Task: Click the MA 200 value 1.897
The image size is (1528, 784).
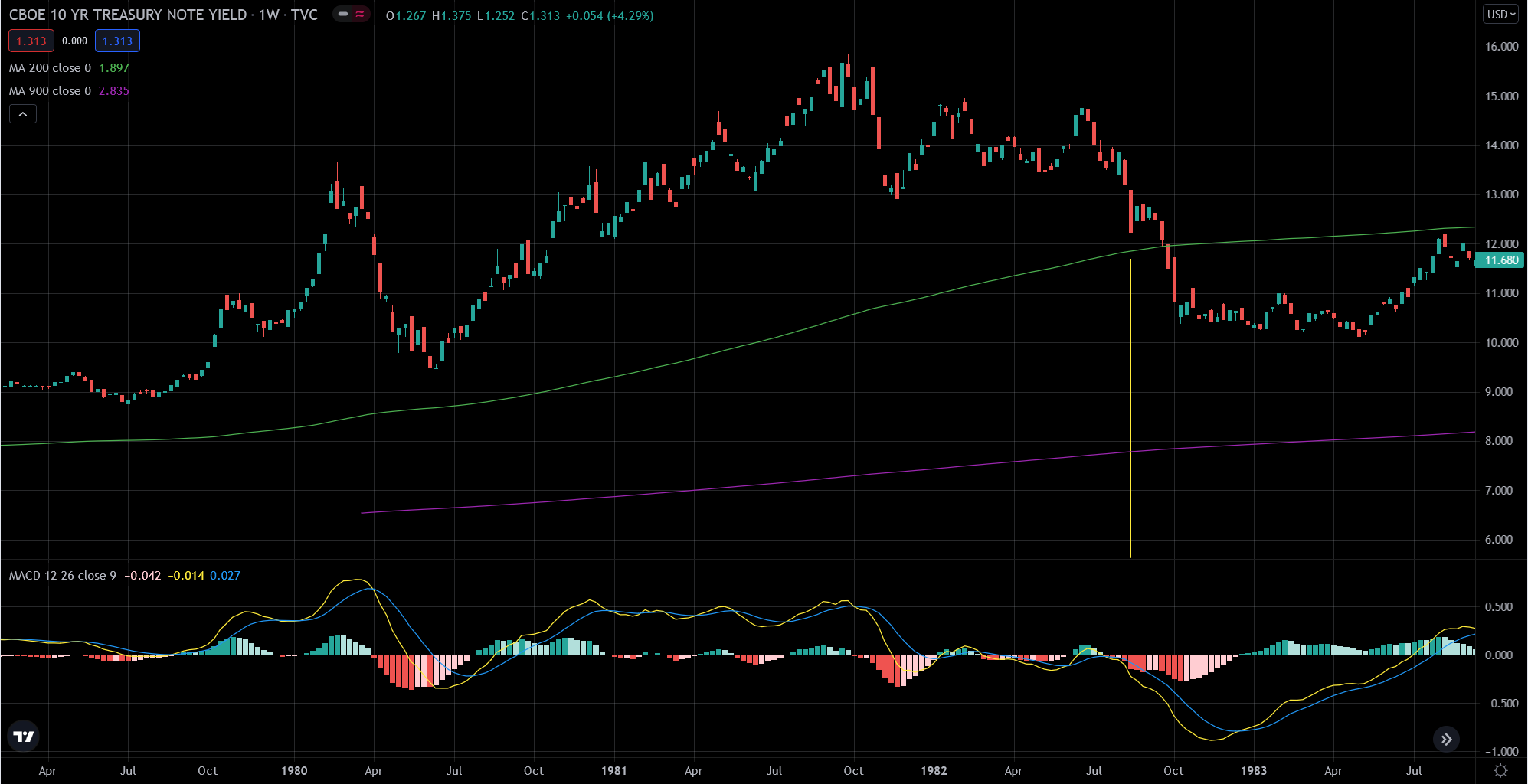Action: pyautogui.click(x=114, y=68)
